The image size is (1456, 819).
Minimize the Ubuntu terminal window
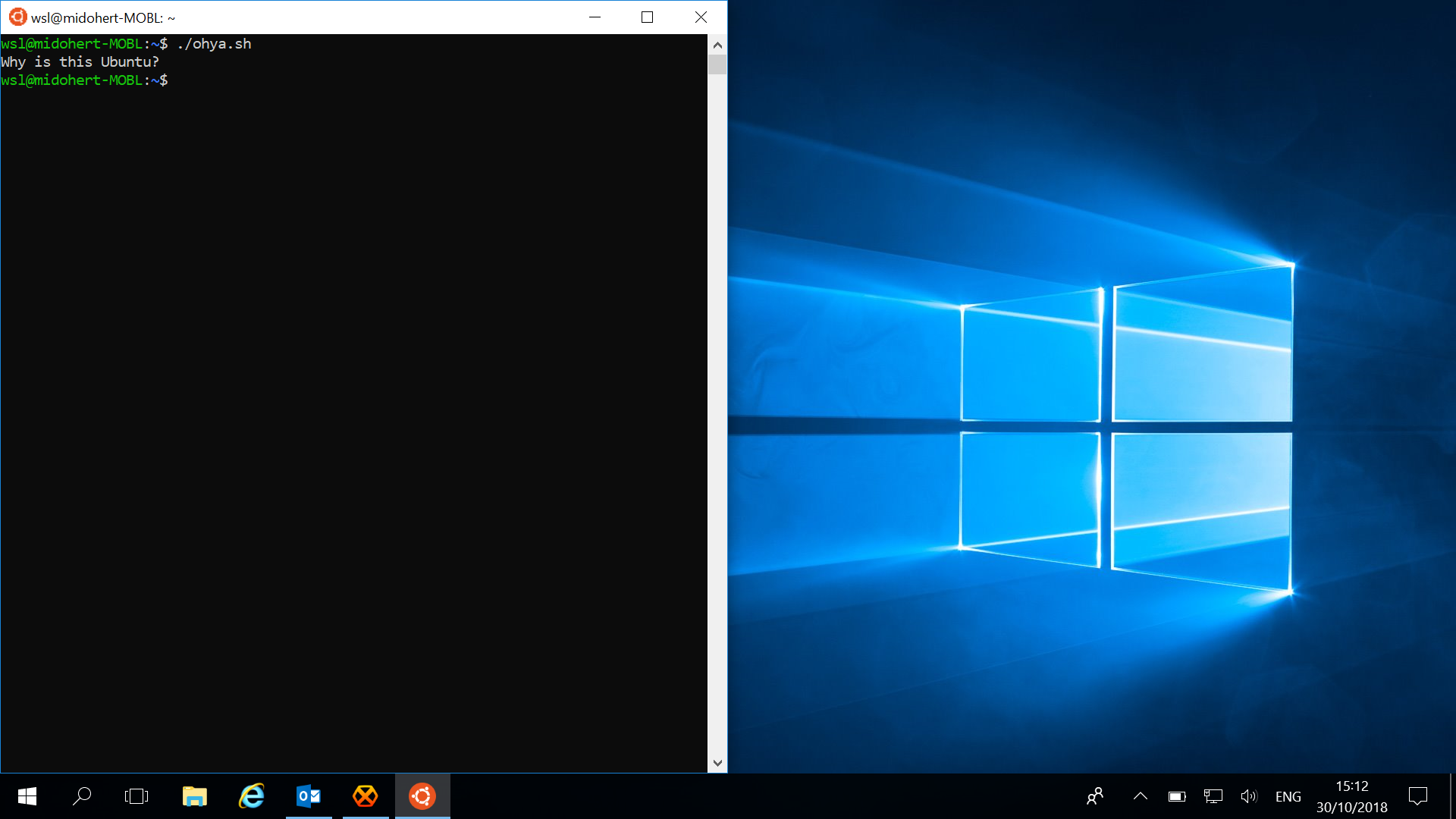click(595, 17)
